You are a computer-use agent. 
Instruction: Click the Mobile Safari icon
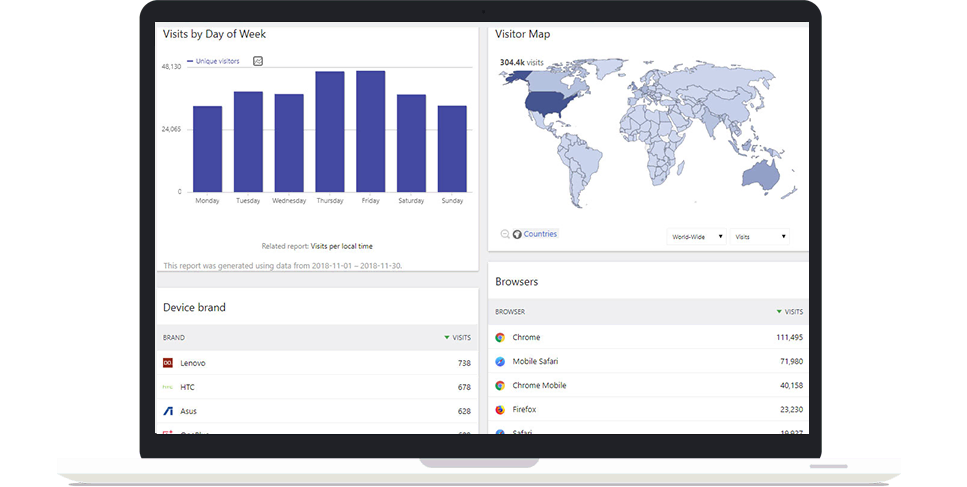point(500,361)
